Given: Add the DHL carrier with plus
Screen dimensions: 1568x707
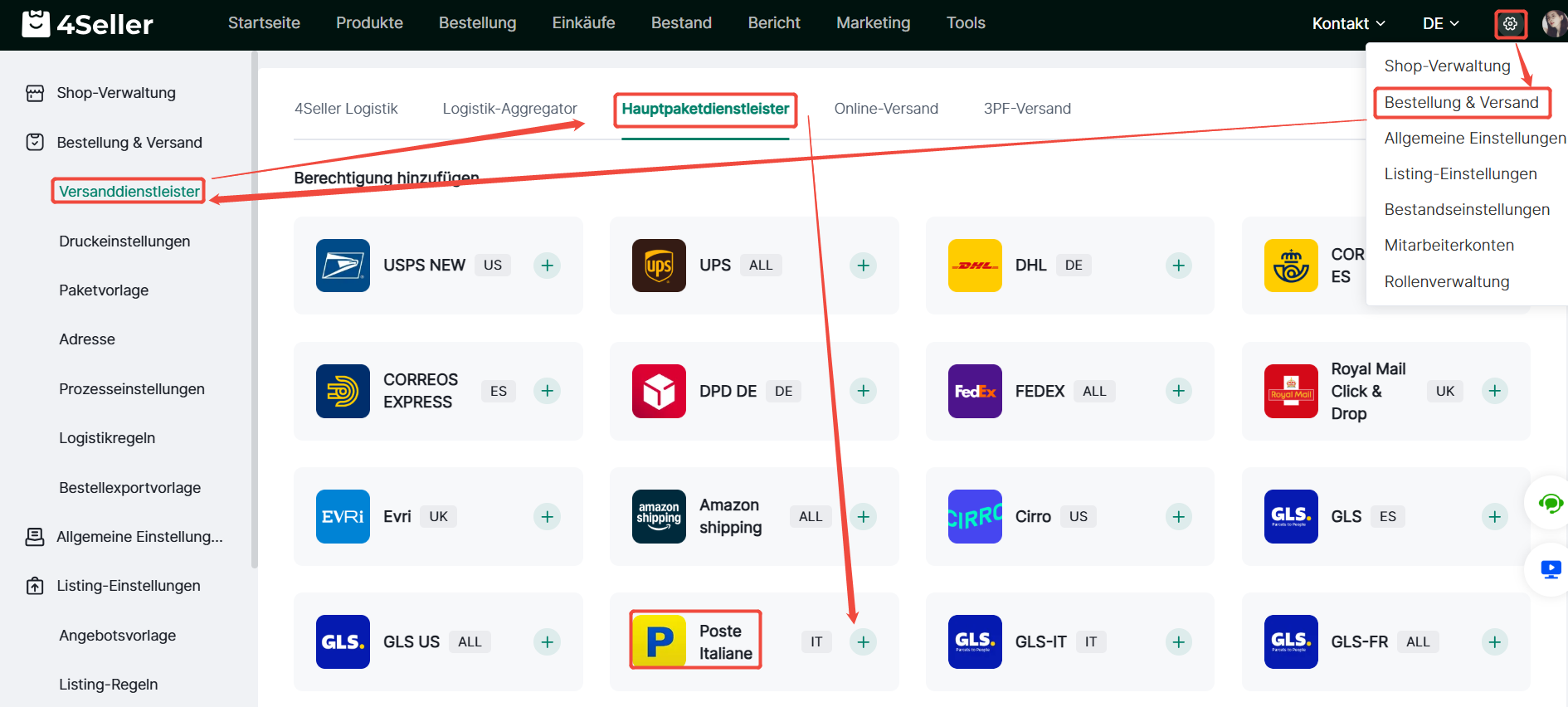Looking at the screenshot, I should [x=1178, y=266].
